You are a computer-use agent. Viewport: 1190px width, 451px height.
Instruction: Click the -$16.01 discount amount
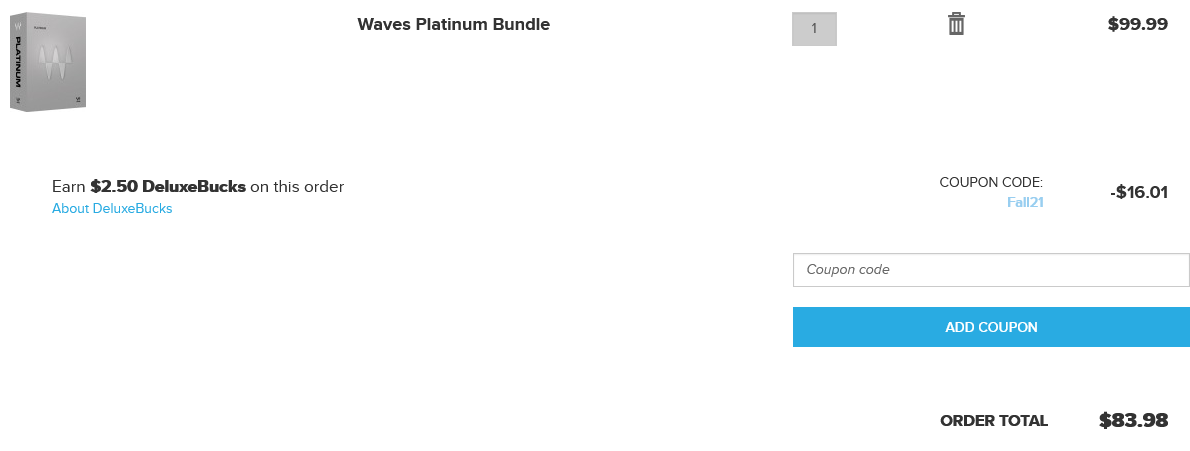pyautogui.click(x=1138, y=193)
